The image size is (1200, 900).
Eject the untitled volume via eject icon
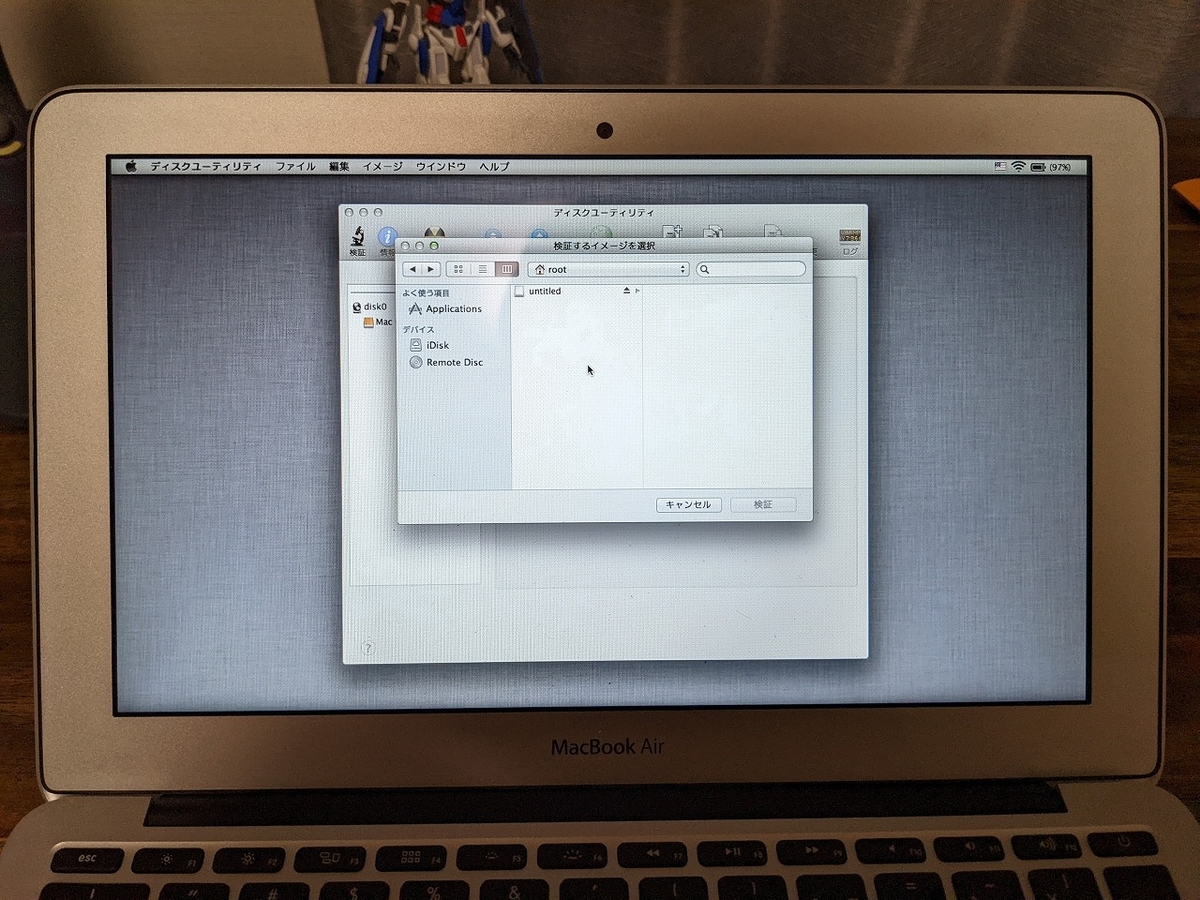[x=627, y=291]
